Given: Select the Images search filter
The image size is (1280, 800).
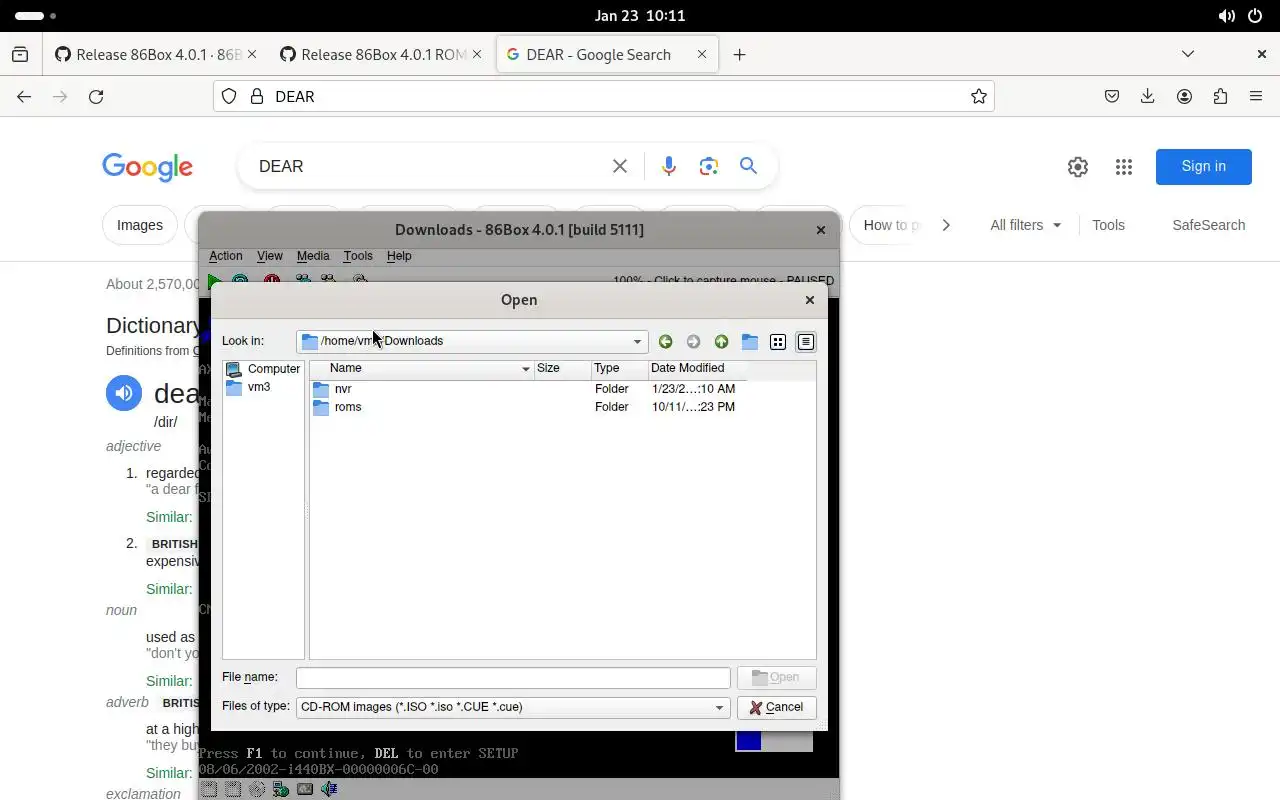Looking at the screenshot, I should click(x=140, y=225).
